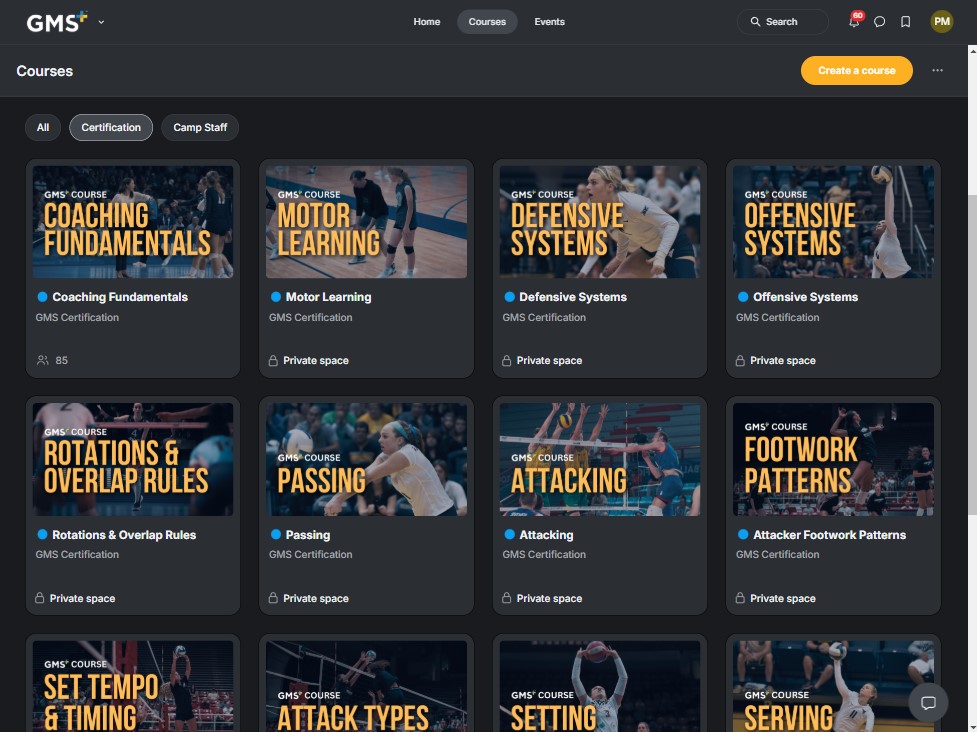Click GMS Certification under Motor Learning

click(310, 317)
